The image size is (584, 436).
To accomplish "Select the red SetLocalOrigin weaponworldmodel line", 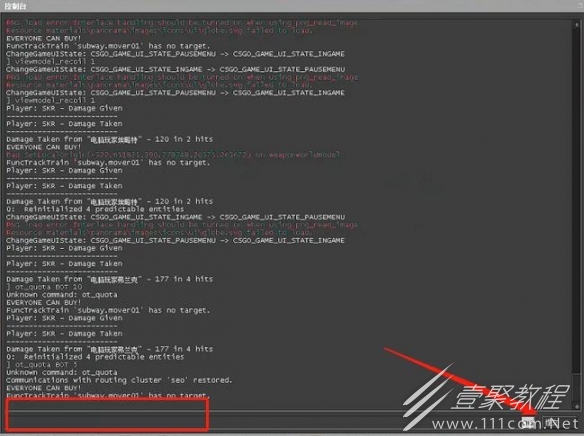I will point(173,155).
